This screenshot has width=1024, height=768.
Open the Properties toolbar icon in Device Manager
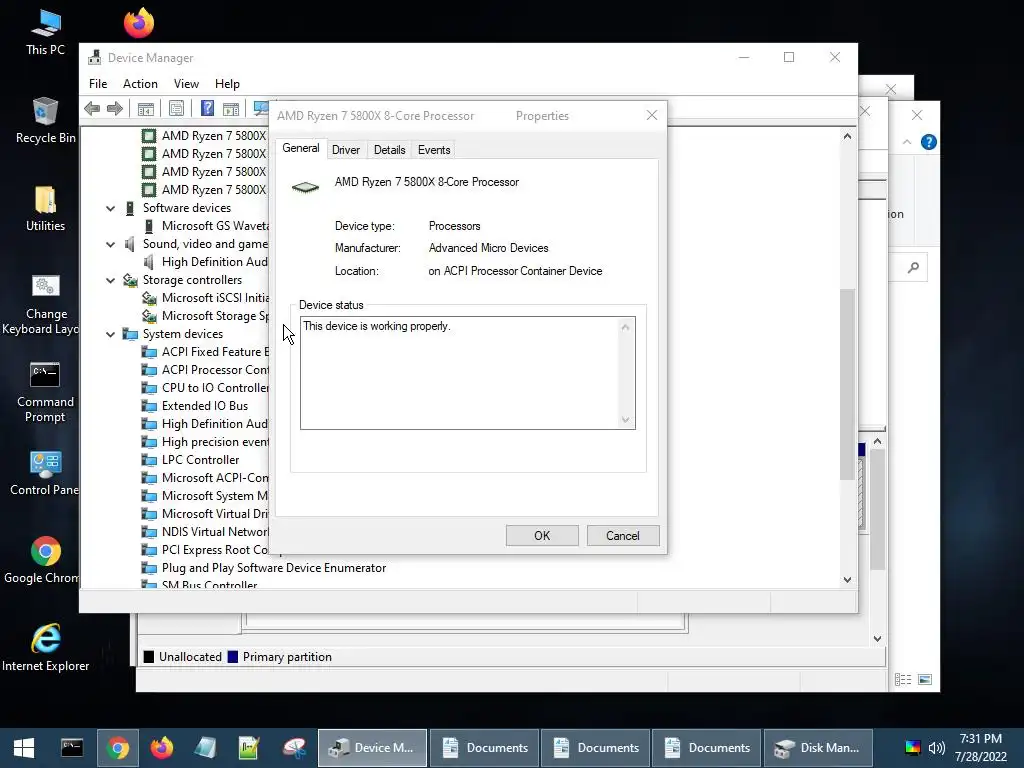pos(176,108)
